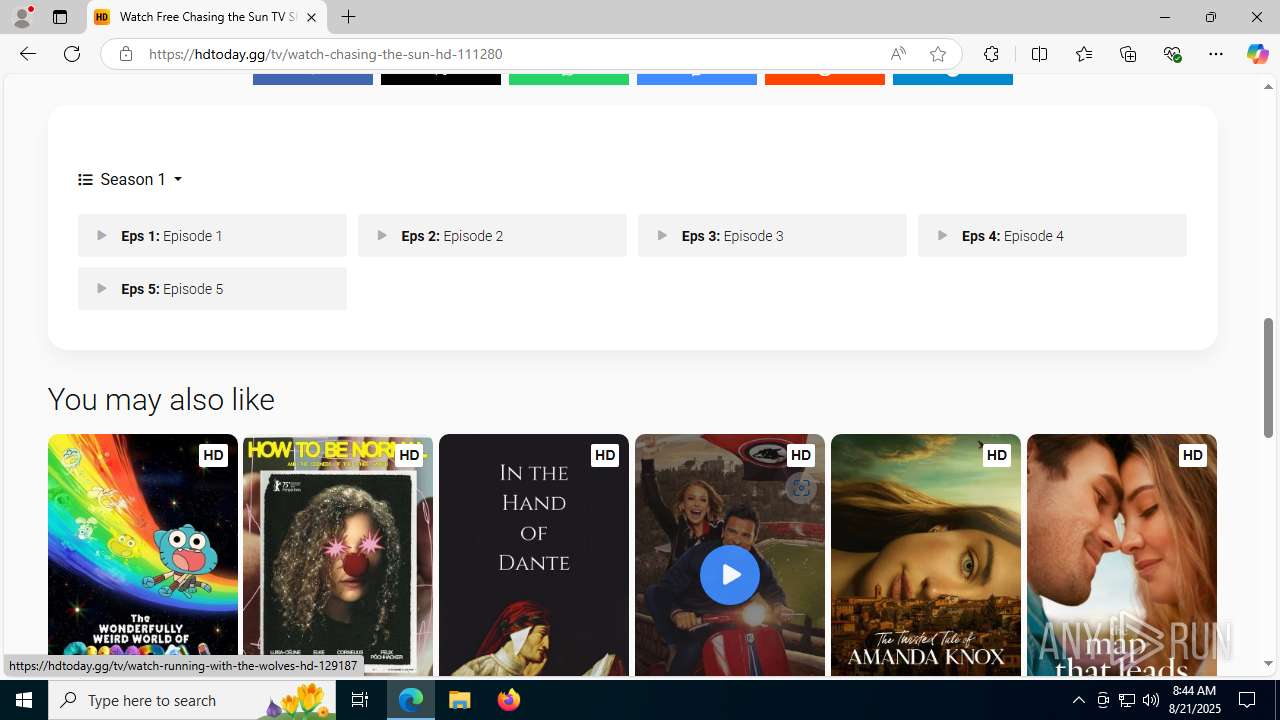The image size is (1280, 720).
Task: Open the Extensions menu
Action: point(991,54)
